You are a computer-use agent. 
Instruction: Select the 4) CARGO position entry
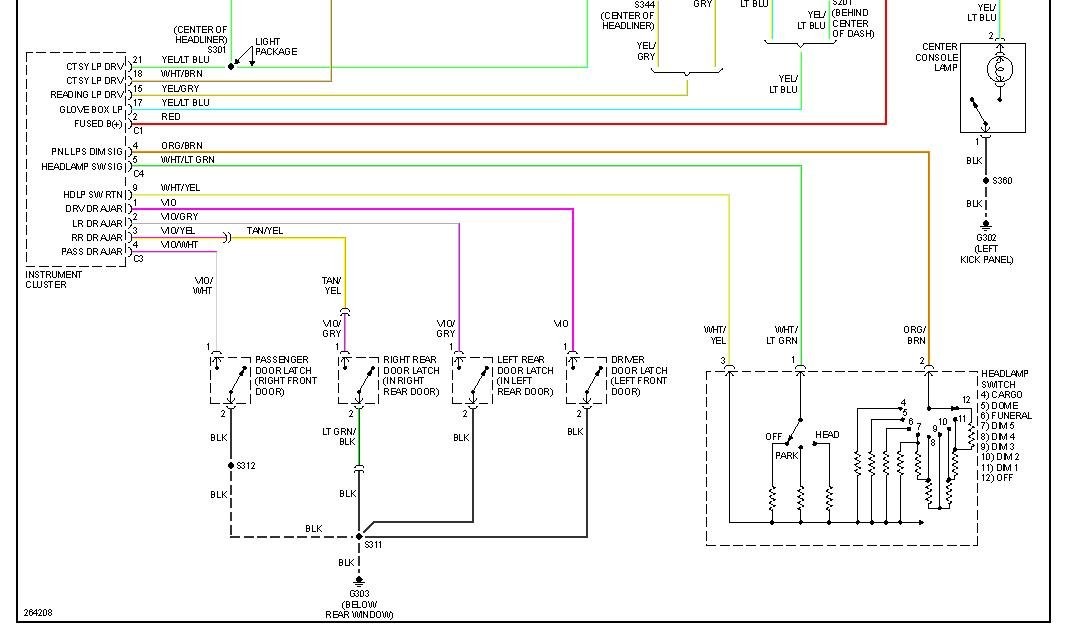(1002, 395)
